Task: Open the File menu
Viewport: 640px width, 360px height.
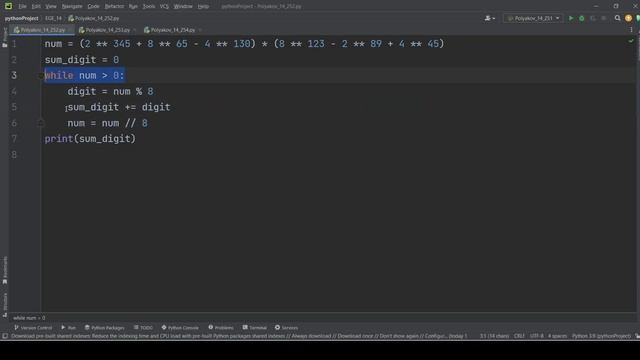Action: 22,6
